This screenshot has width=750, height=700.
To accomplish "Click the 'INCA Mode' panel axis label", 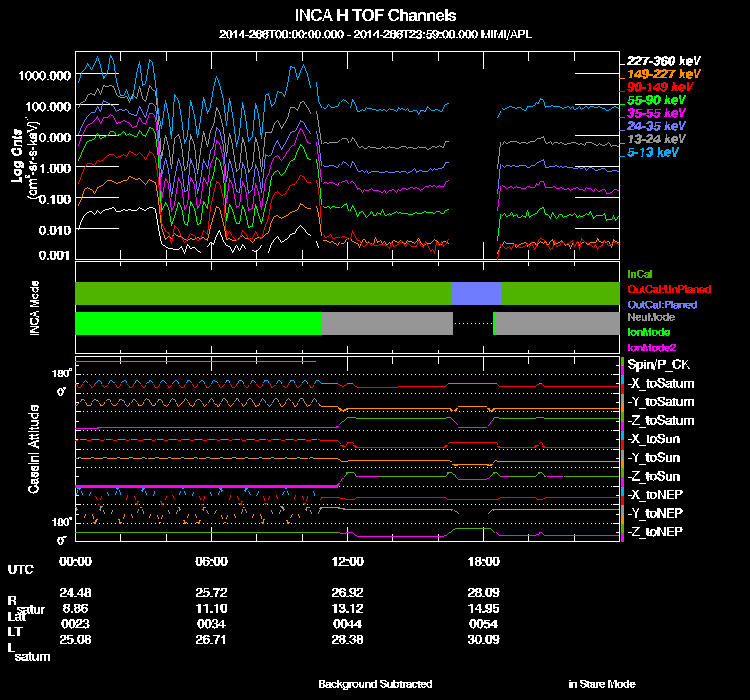I will click(x=34, y=308).
